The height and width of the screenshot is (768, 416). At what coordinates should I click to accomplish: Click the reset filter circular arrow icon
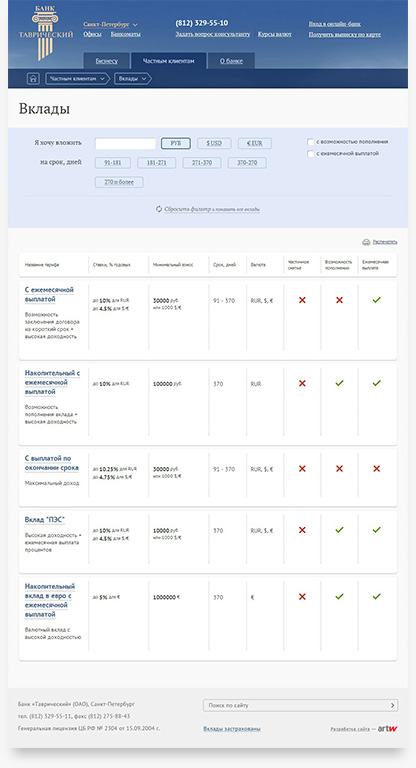coord(159,209)
